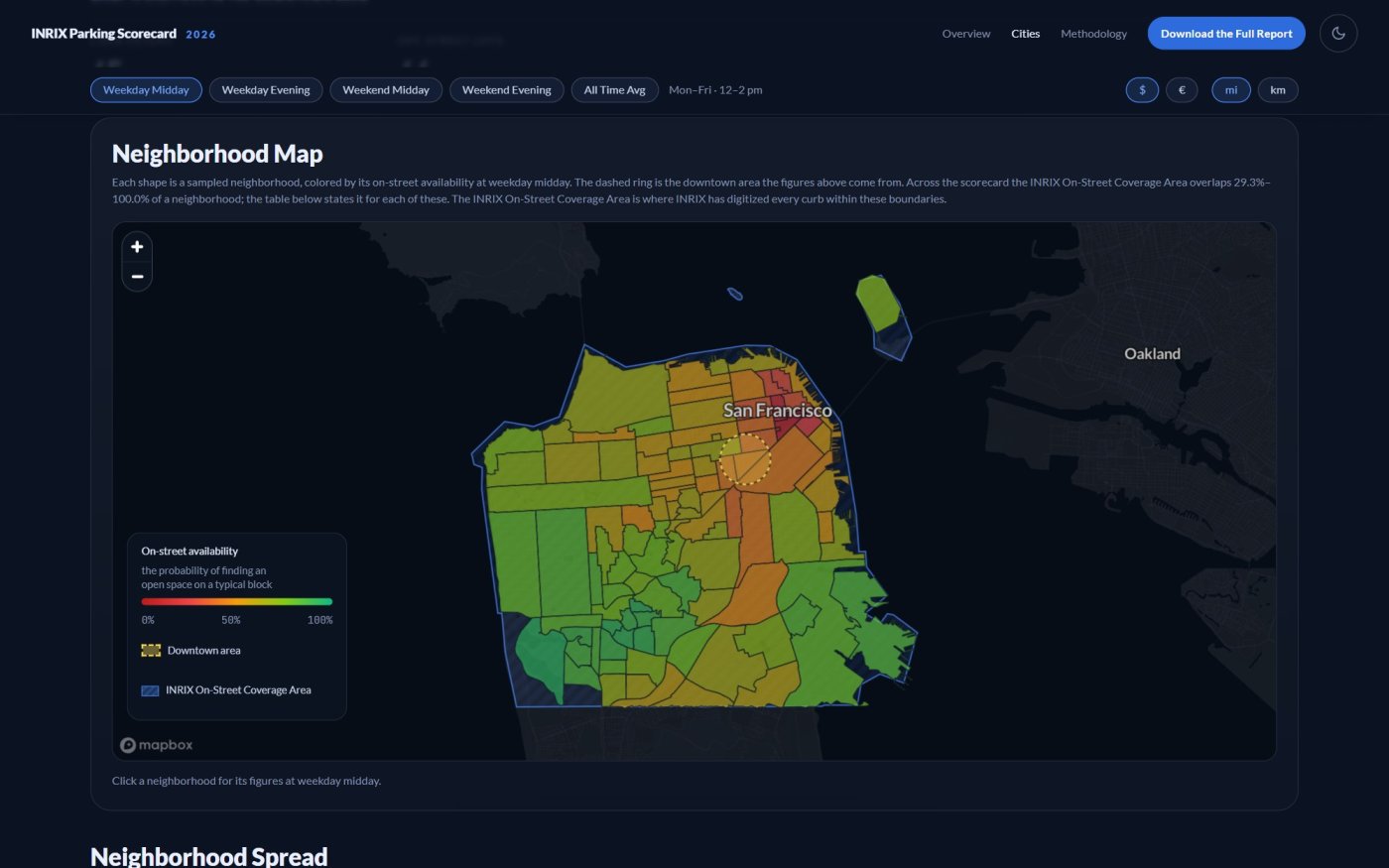Click the on-street availability gradient bar
The image size is (1389, 868).
click(x=237, y=601)
